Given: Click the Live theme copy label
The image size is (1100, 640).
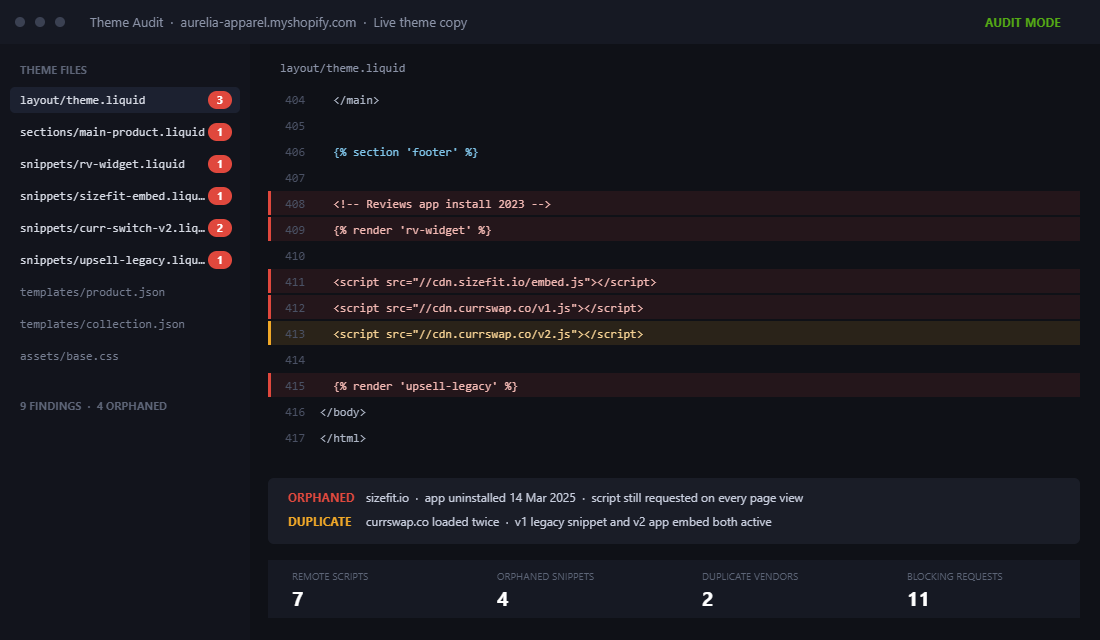Looking at the screenshot, I should click(420, 22).
